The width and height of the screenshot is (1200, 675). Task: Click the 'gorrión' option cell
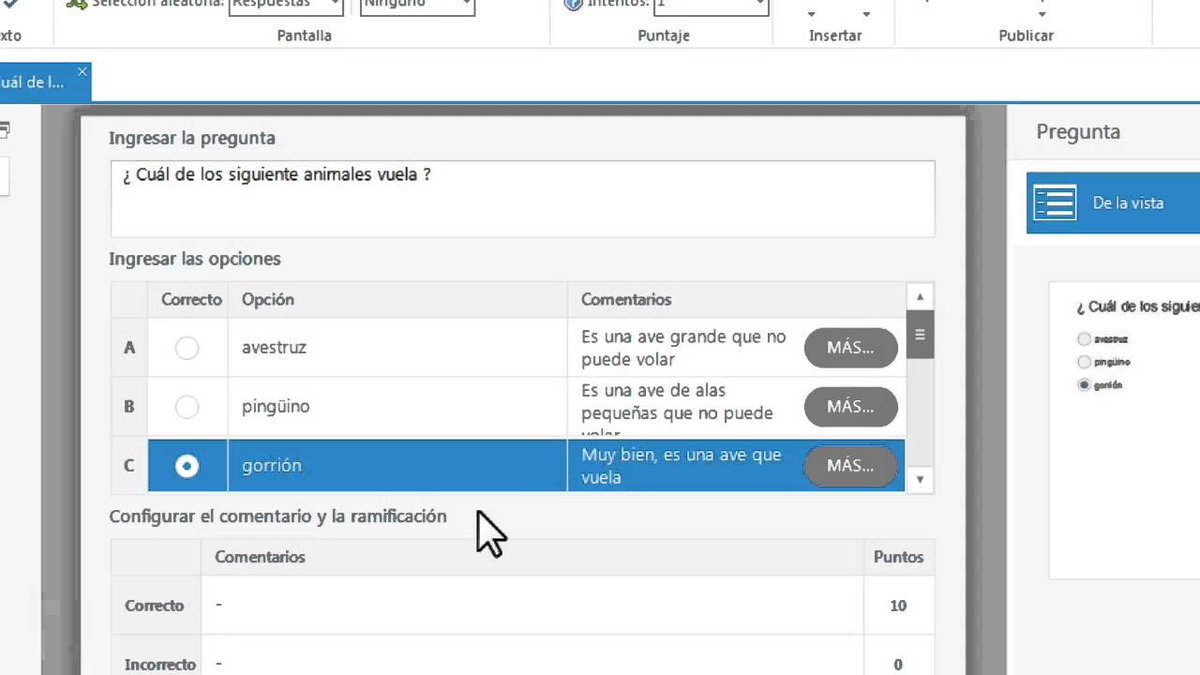tap(397, 466)
